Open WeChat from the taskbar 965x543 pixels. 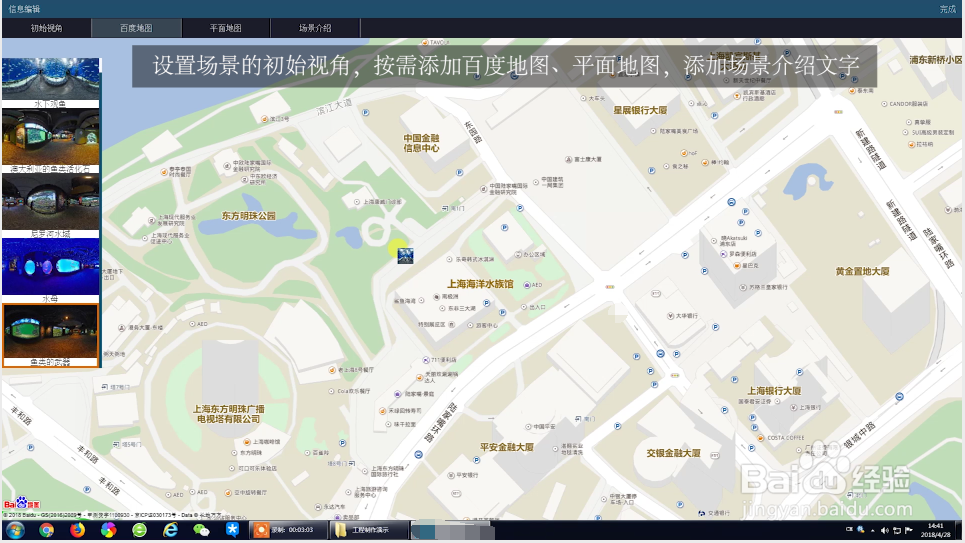201,530
